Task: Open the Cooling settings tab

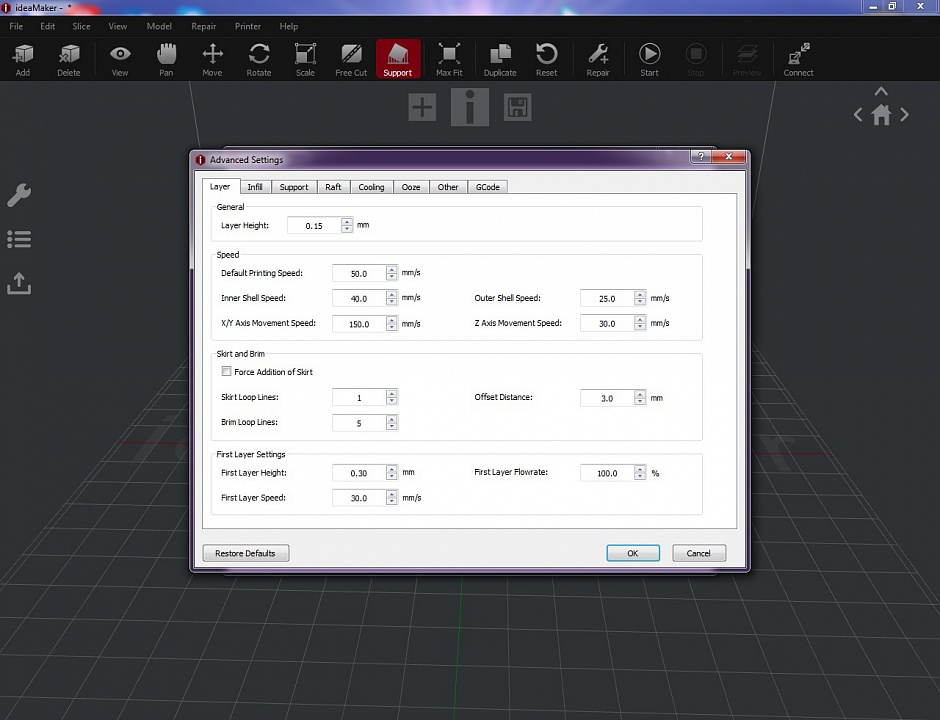Action: 371,187
